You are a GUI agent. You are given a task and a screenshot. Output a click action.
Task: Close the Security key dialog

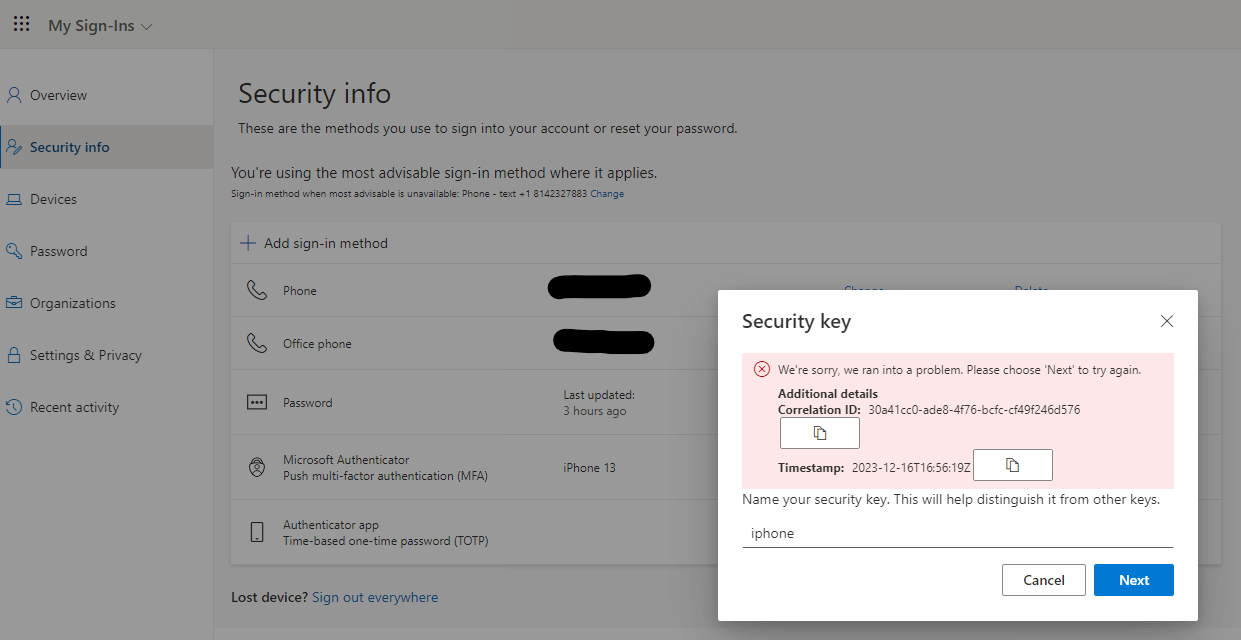click(x=1166, y=321)
